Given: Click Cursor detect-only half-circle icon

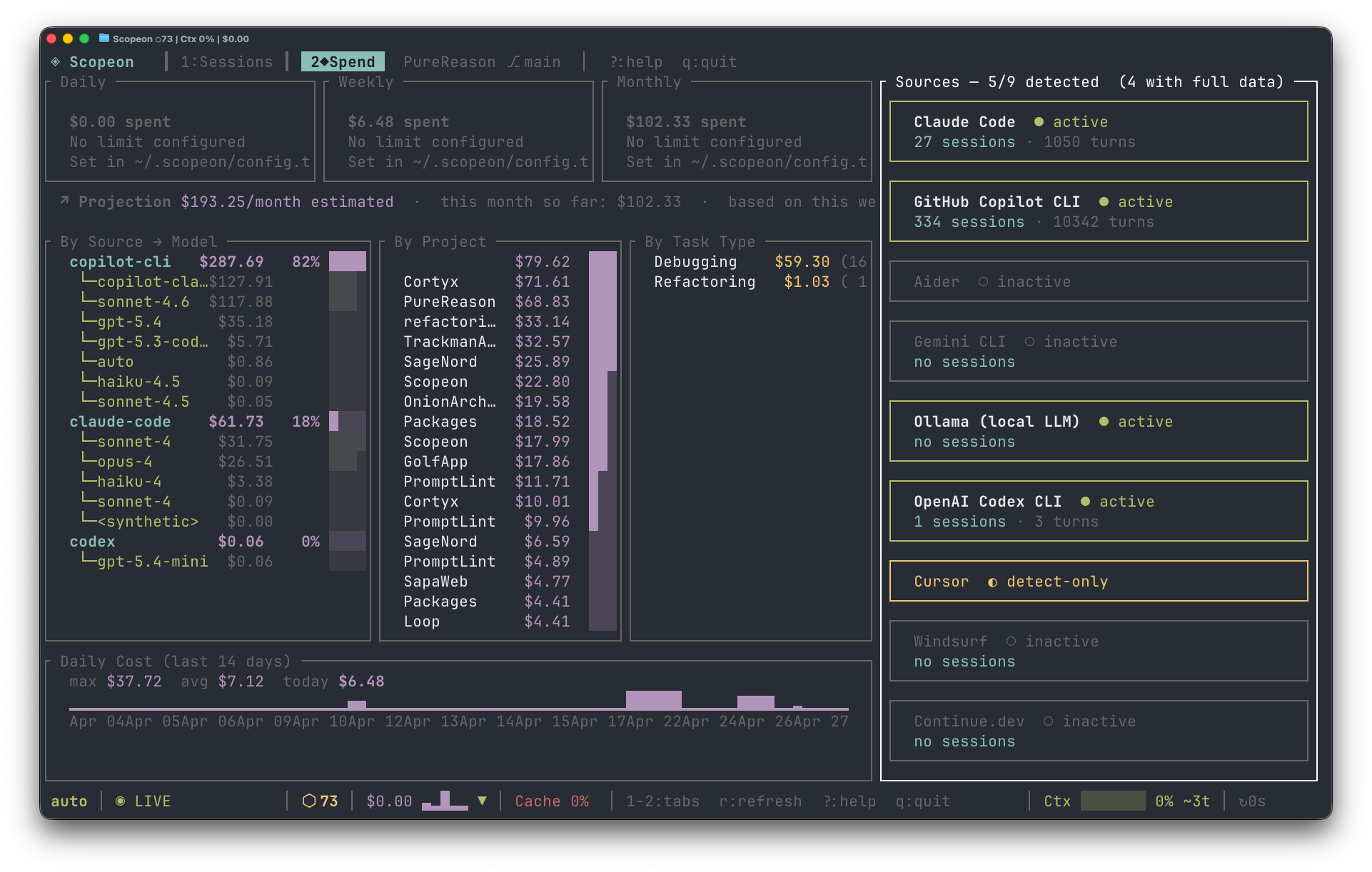Looking at the screenshot, I should (992, 582).
